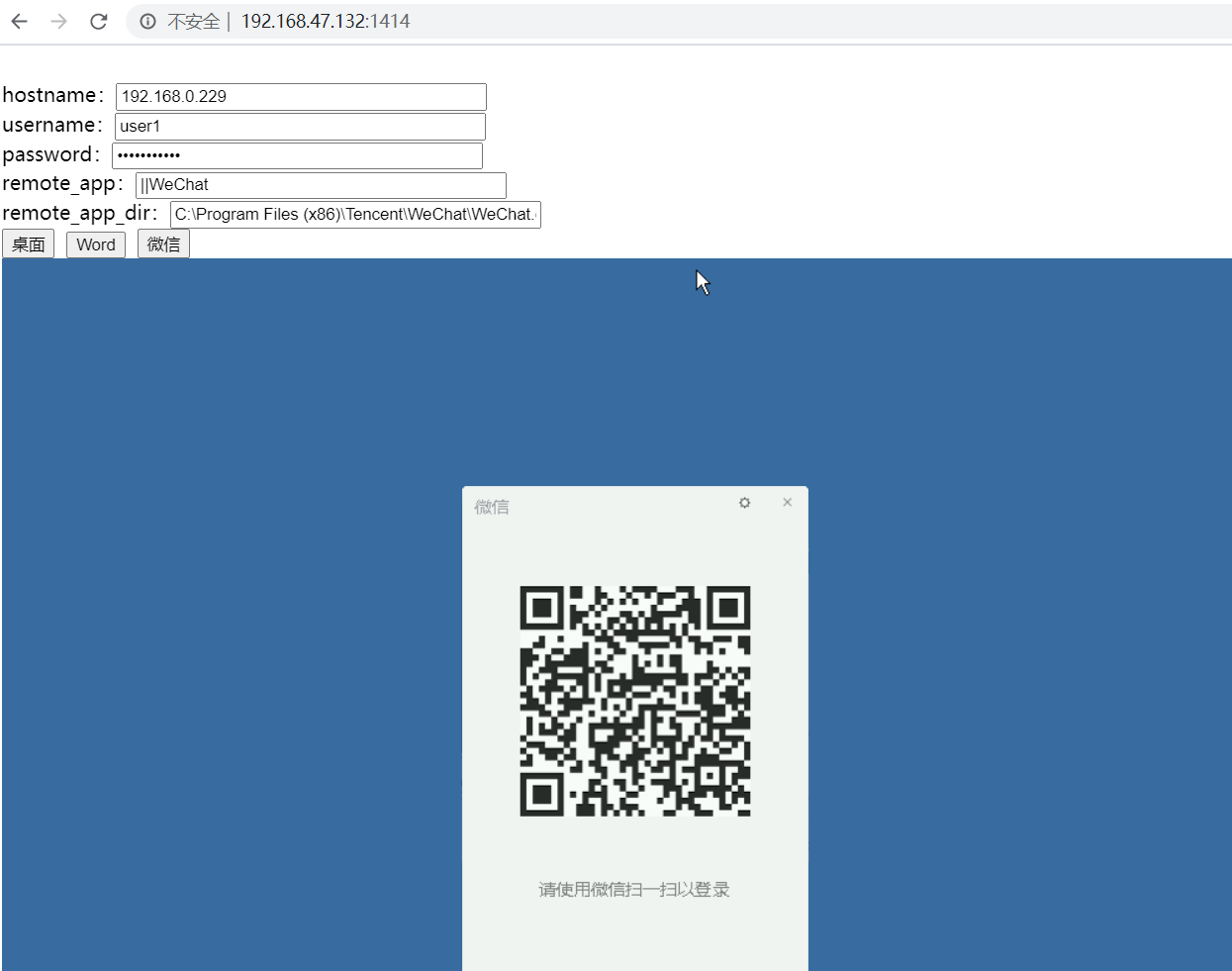Open WeChat login settings gear icon
The image size is (1232, 971).
pyautogui.click(x=744, y=503)
